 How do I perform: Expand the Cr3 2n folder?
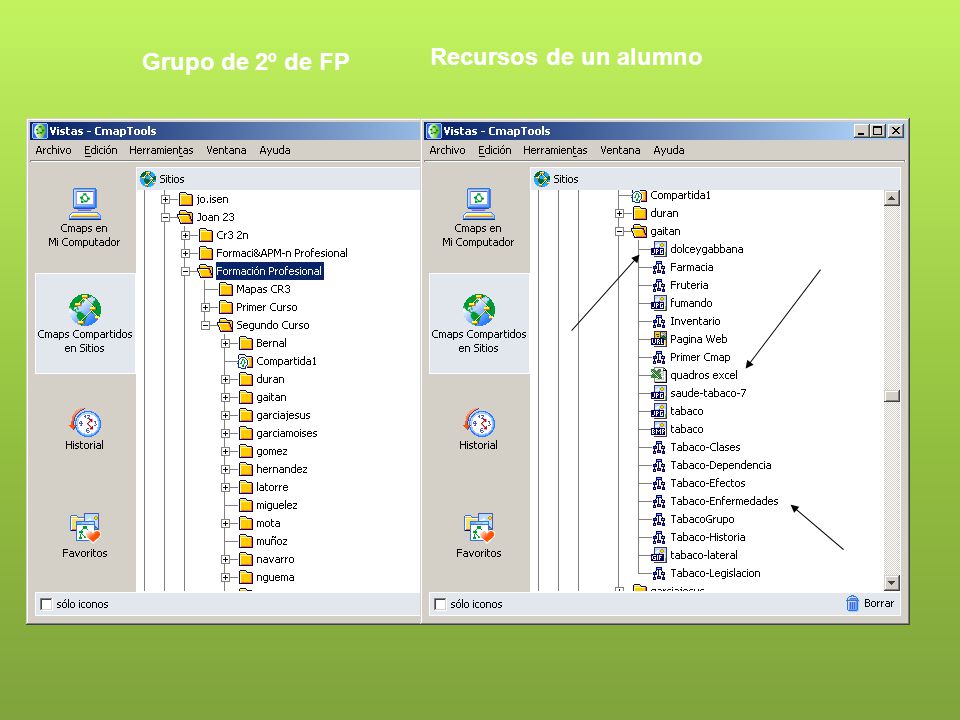tap(186, 235)
